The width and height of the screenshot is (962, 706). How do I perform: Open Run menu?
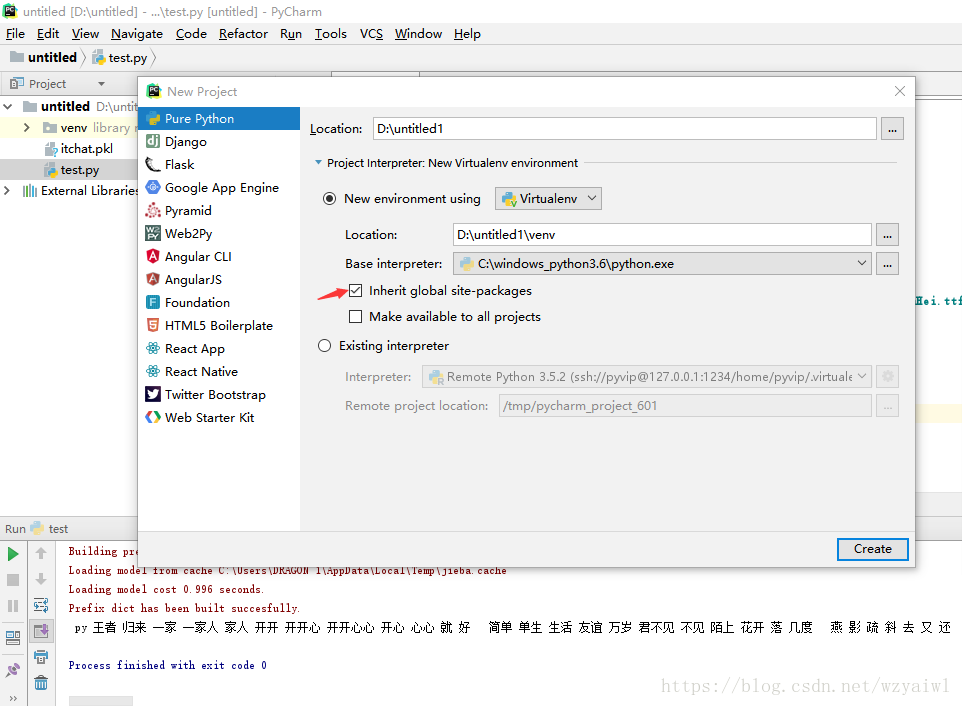[291, 34]
